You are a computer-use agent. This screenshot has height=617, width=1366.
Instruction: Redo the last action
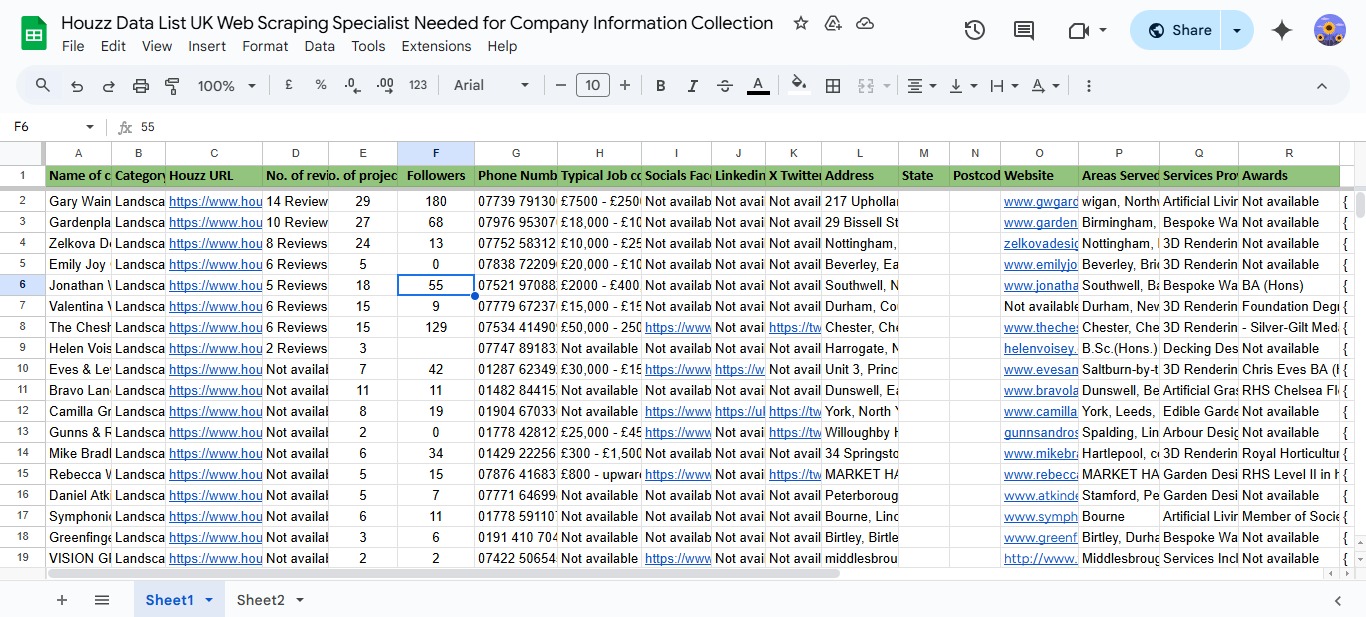[x=109, y=86]
